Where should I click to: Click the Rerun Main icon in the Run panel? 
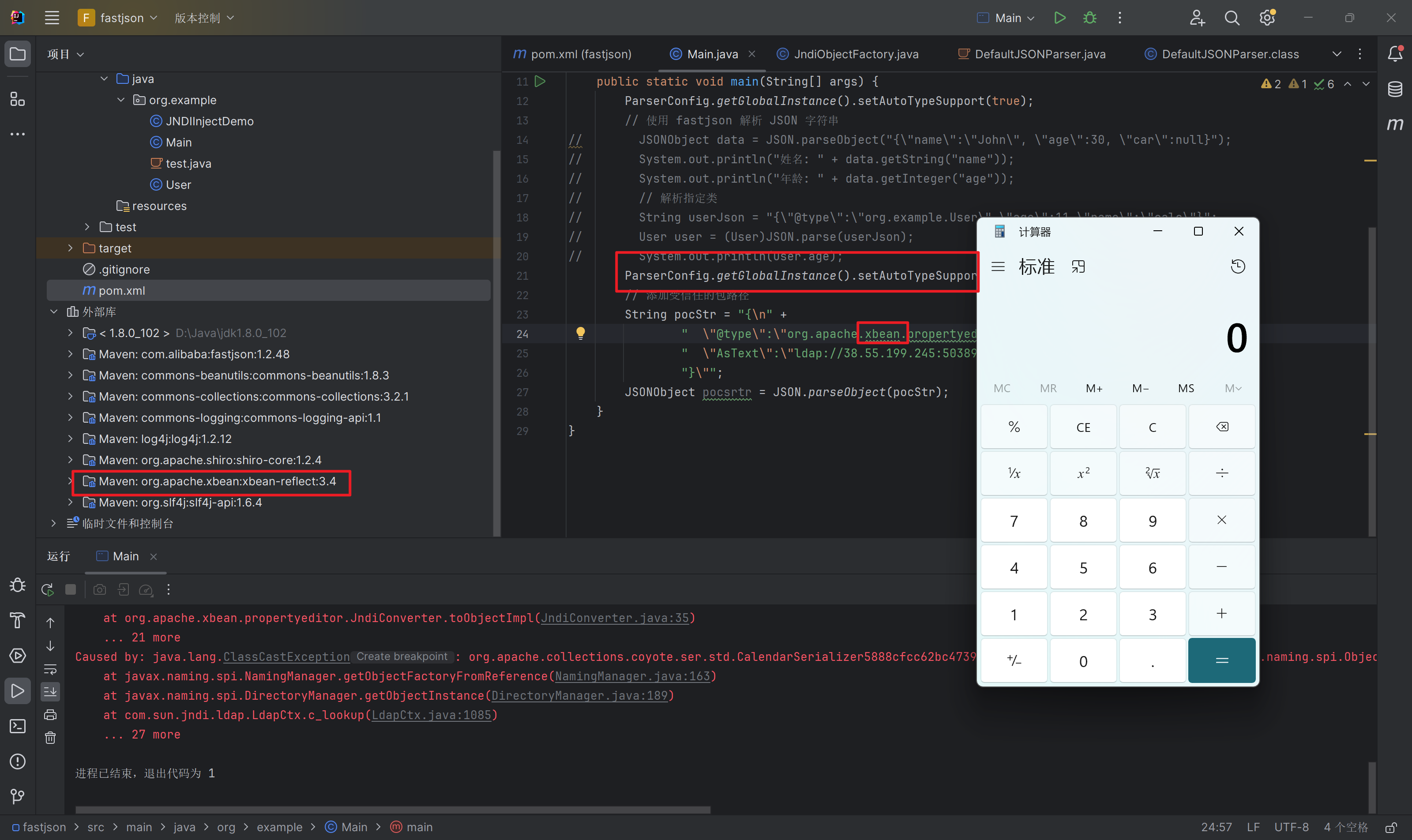pos(48,590)
